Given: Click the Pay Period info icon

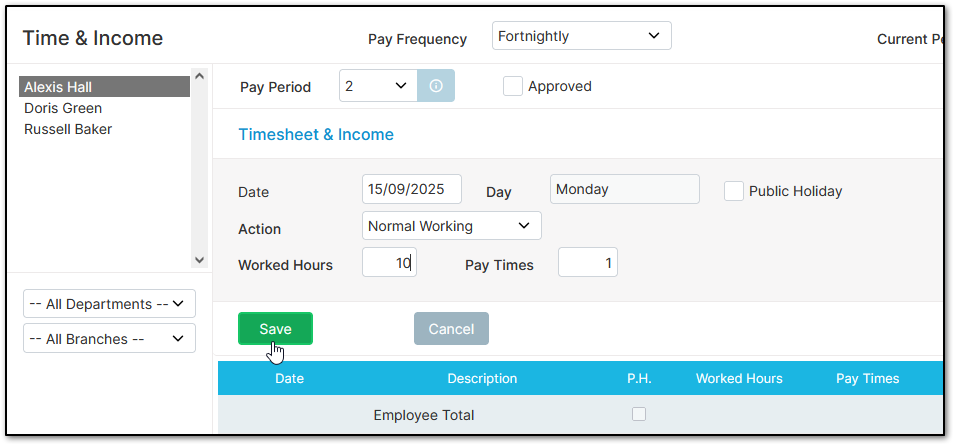Looking at the screenshot, I should 436,86.
